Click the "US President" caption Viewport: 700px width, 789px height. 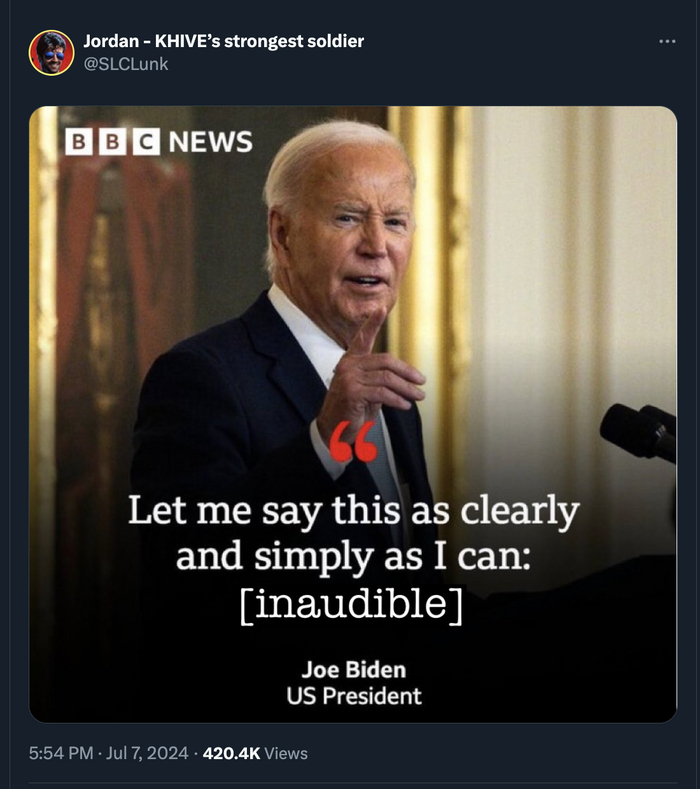353,696
